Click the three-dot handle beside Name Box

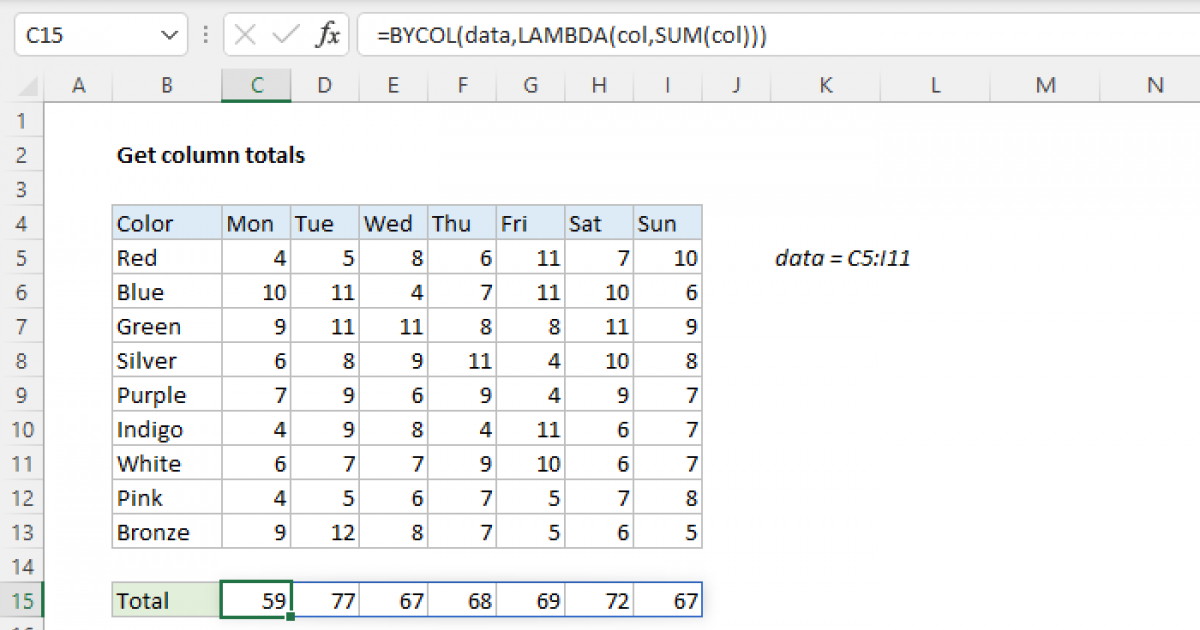click(x=205, y=36)
